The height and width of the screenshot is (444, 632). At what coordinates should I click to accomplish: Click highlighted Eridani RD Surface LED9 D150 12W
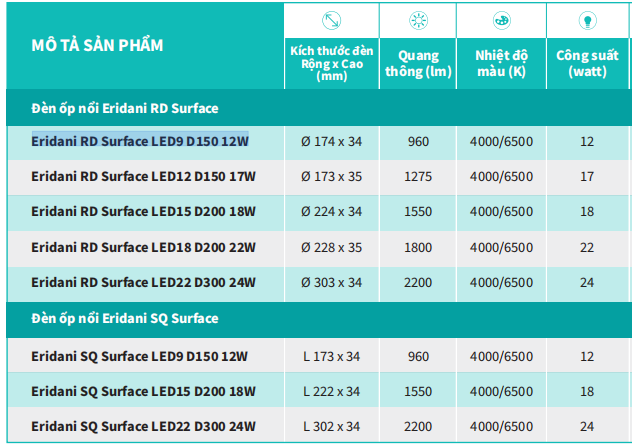click(140, 141)
